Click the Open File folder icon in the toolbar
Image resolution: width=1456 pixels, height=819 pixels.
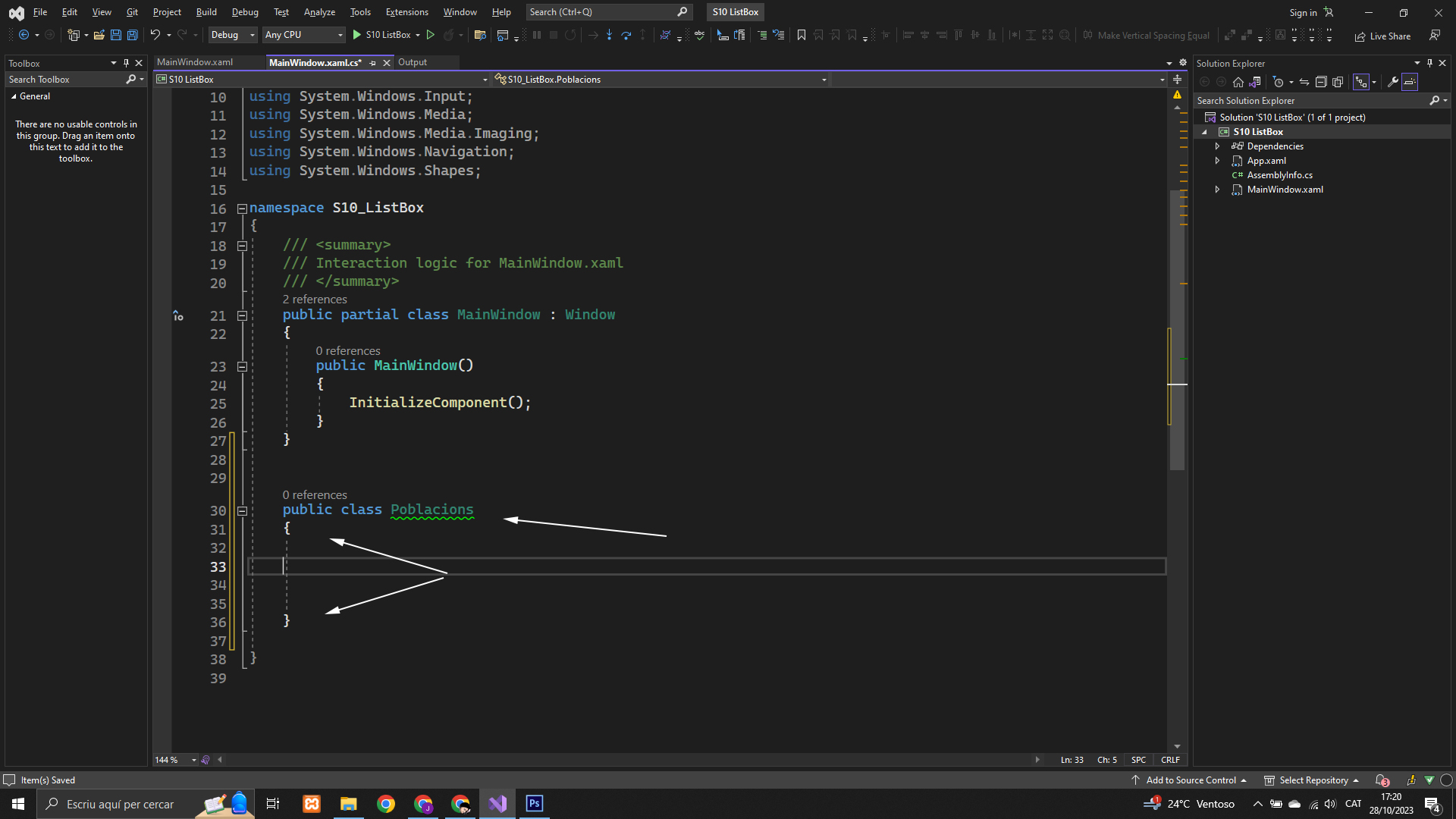[x=99, y=35]
